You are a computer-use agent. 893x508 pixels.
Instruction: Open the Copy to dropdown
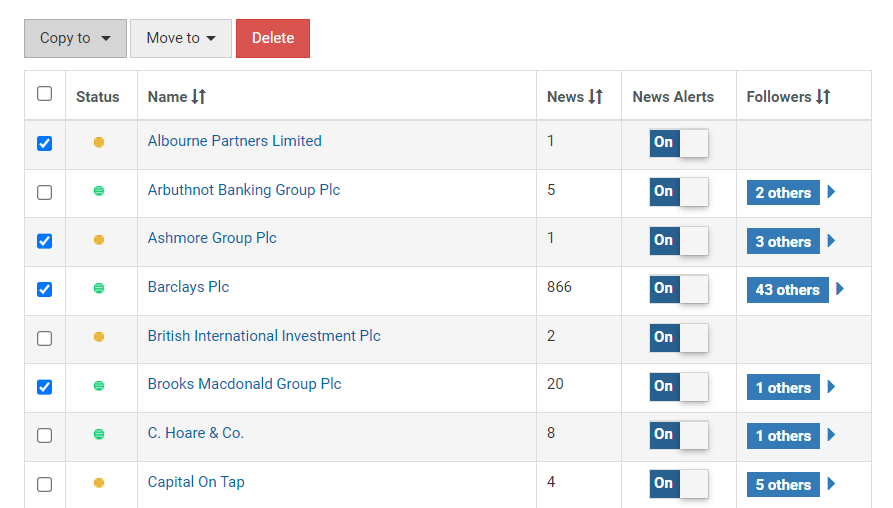pyautogui.click(x=75, y=38)
